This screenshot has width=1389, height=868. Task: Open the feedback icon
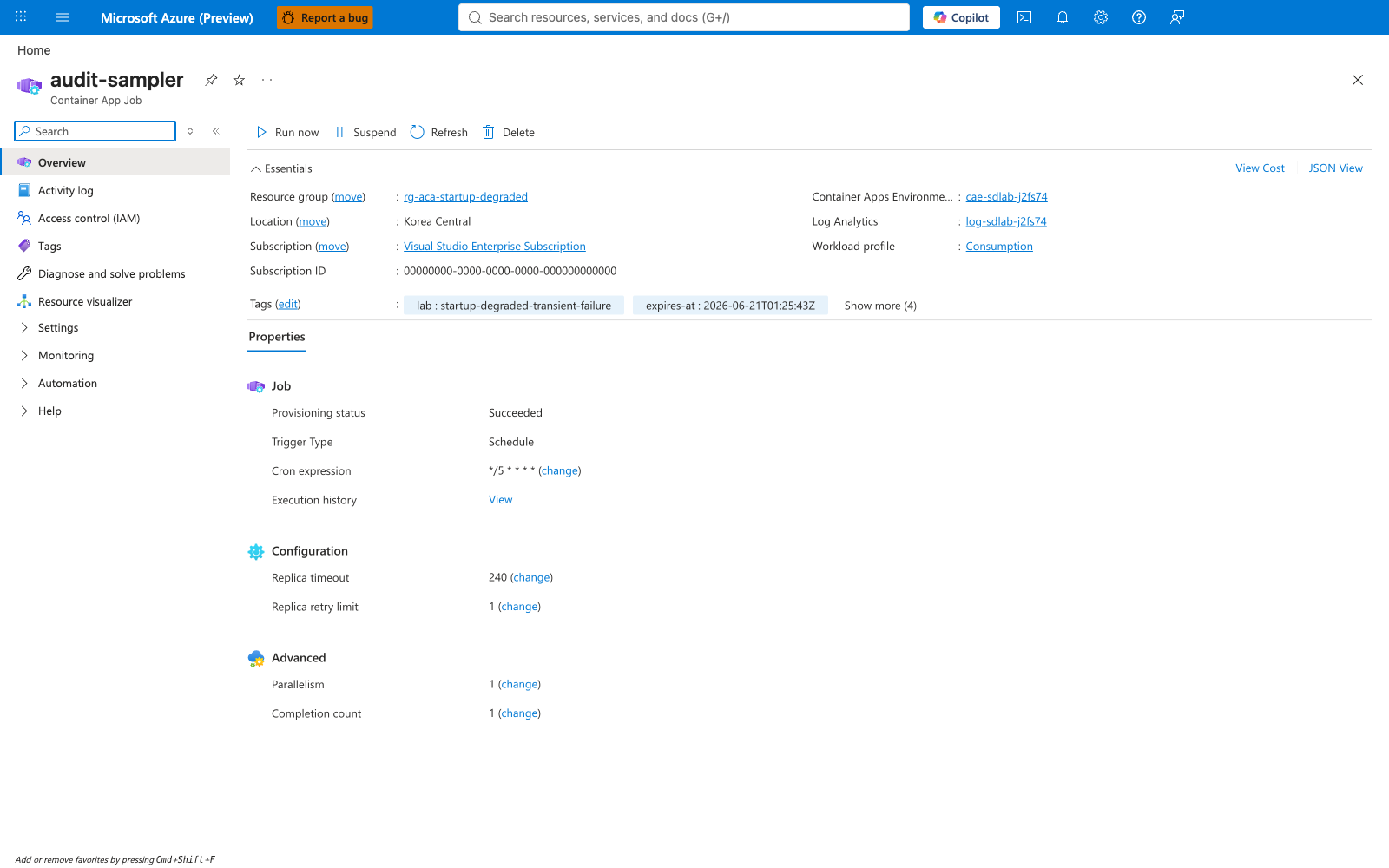click(x=1177, y=17)
